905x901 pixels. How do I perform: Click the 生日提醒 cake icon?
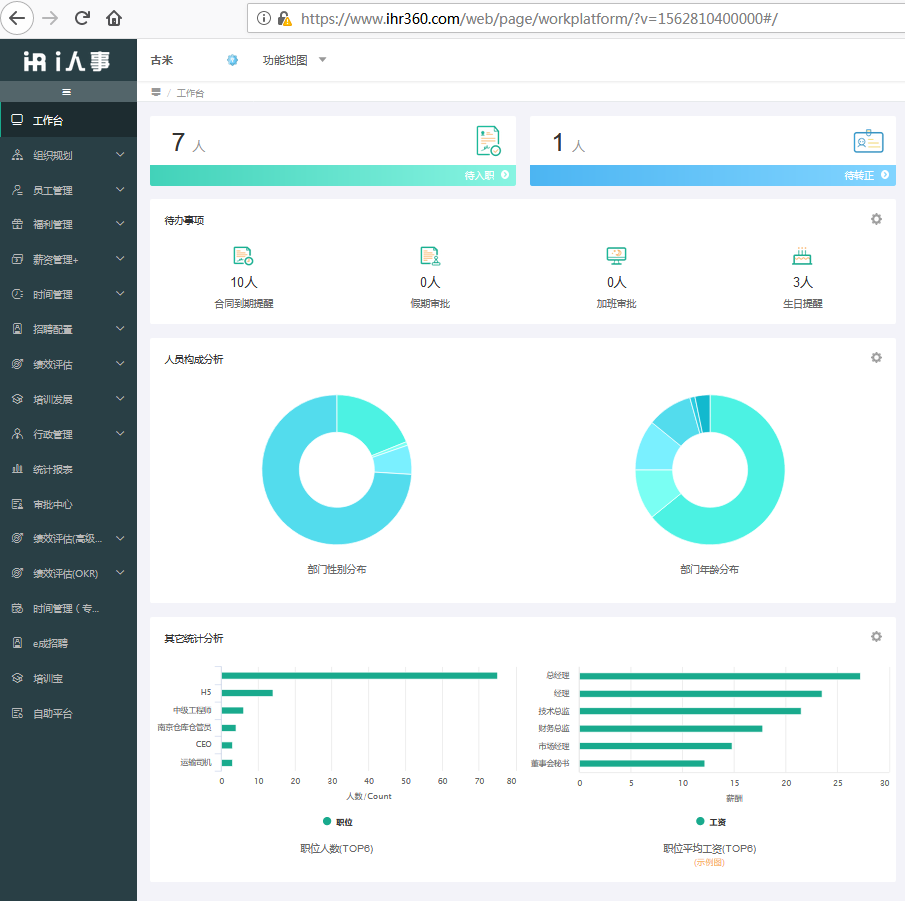[x=802, y=256]
